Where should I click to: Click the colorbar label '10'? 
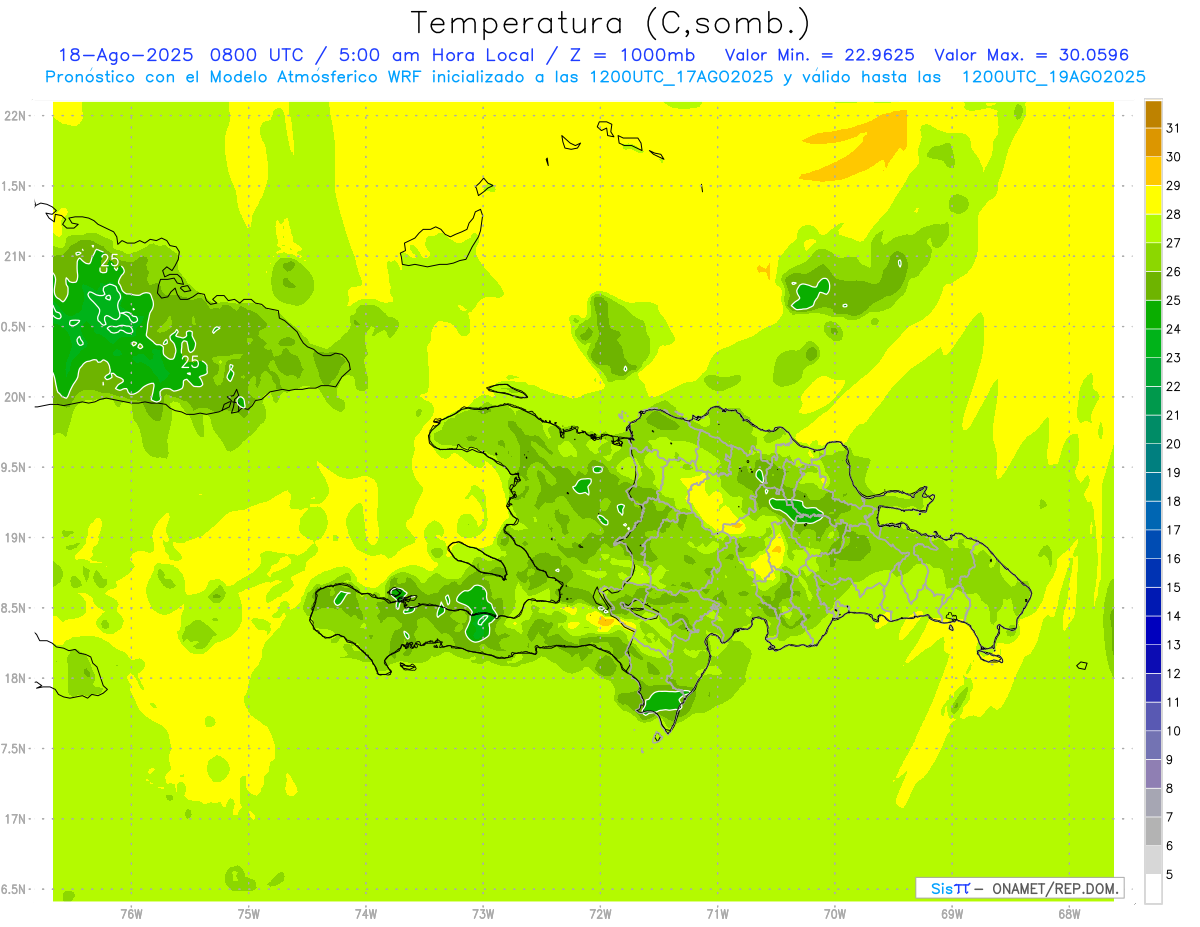(x=1173, y=731)
